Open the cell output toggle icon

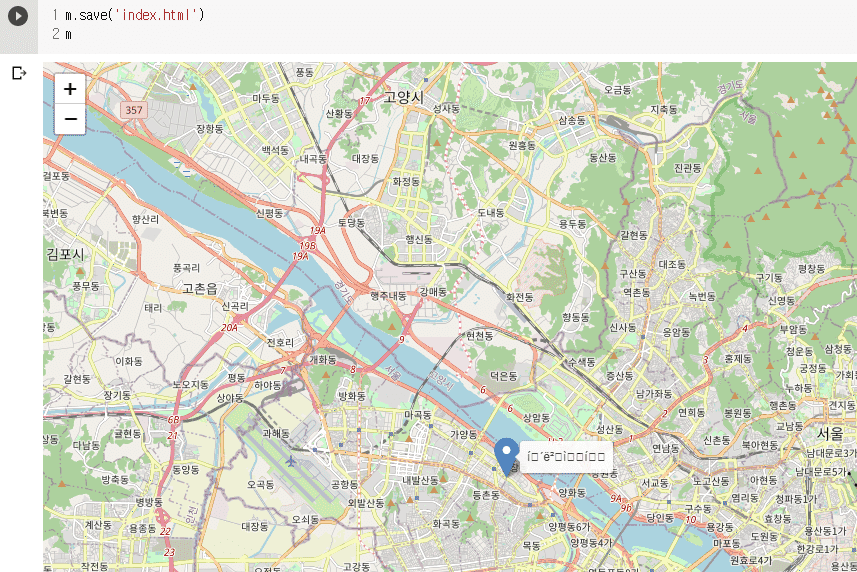coord(19,73)
